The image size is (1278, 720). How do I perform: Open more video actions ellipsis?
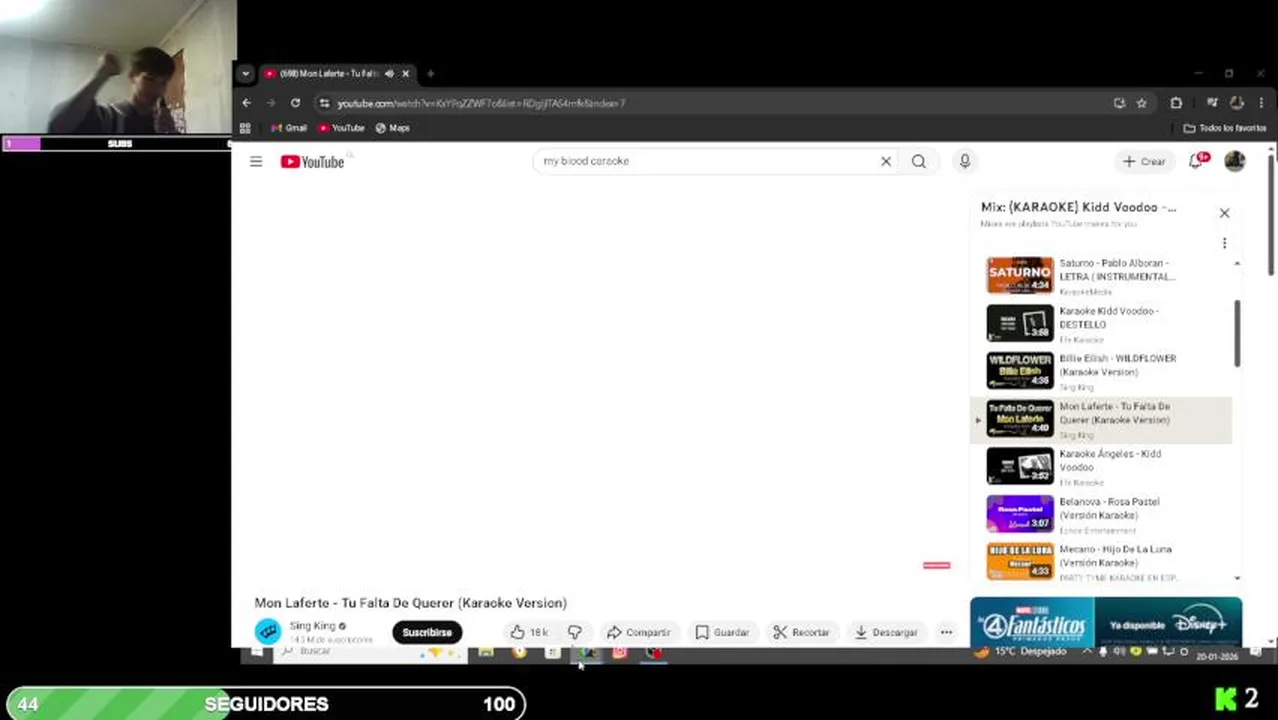(946, 632)
